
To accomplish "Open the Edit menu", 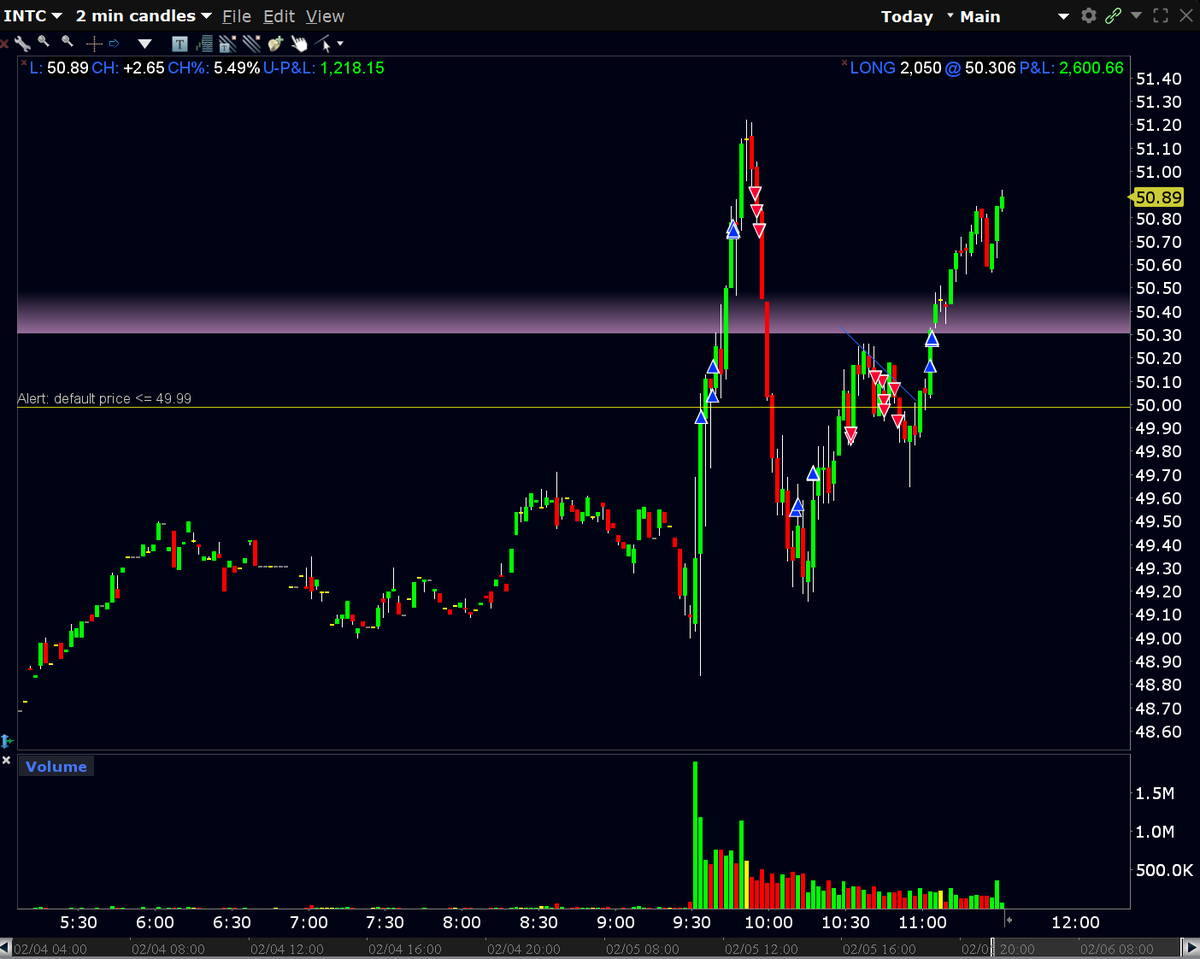I will (279, 16).
